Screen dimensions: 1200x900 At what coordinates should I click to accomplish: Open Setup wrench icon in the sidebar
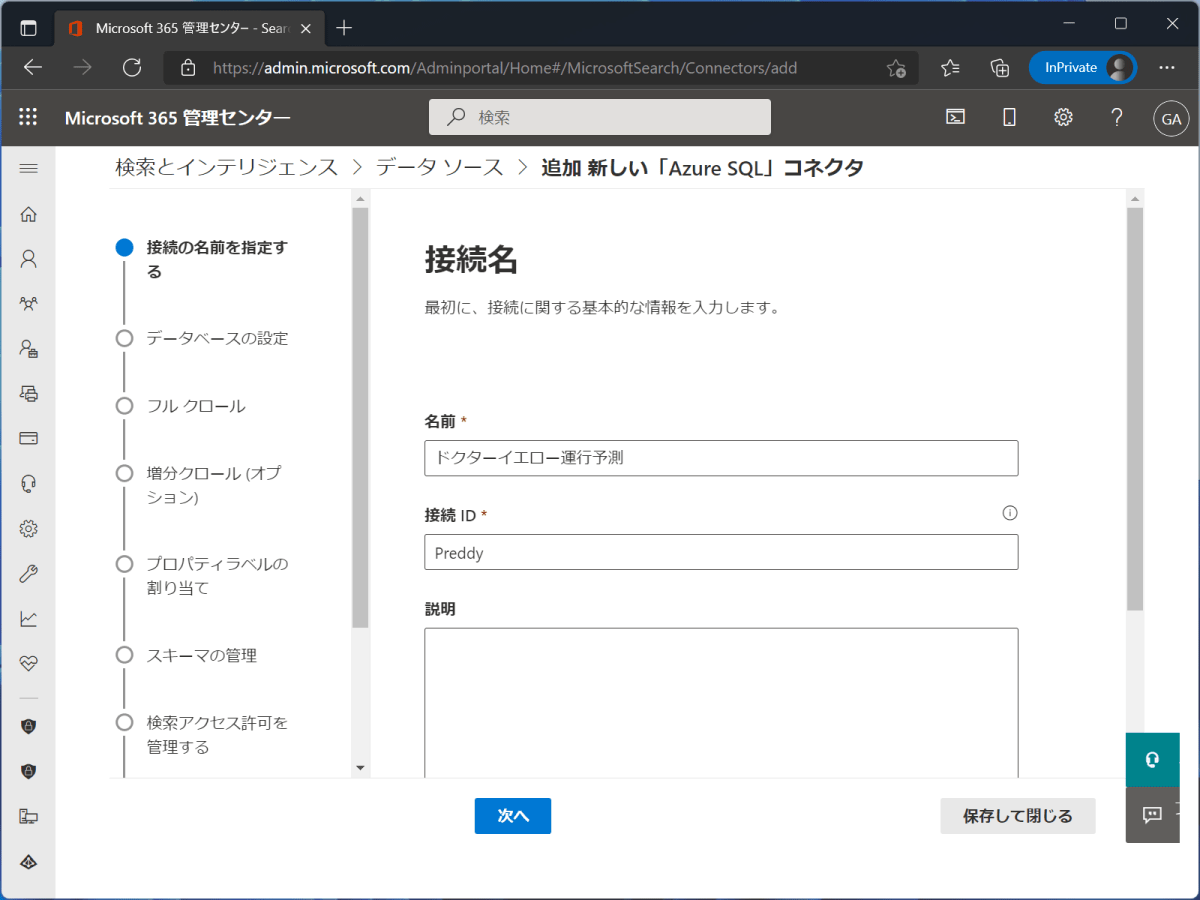[28, 574]
